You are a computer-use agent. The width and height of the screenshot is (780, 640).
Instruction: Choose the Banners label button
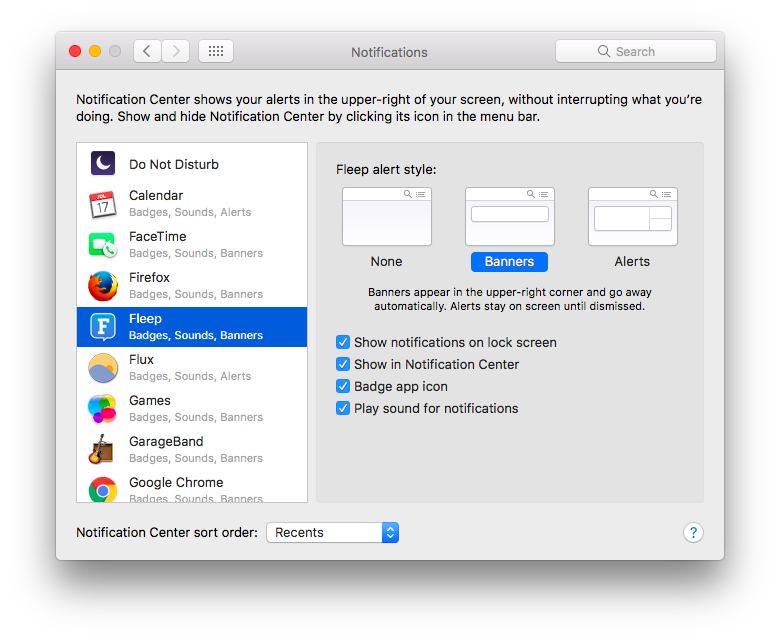[509, 262]
